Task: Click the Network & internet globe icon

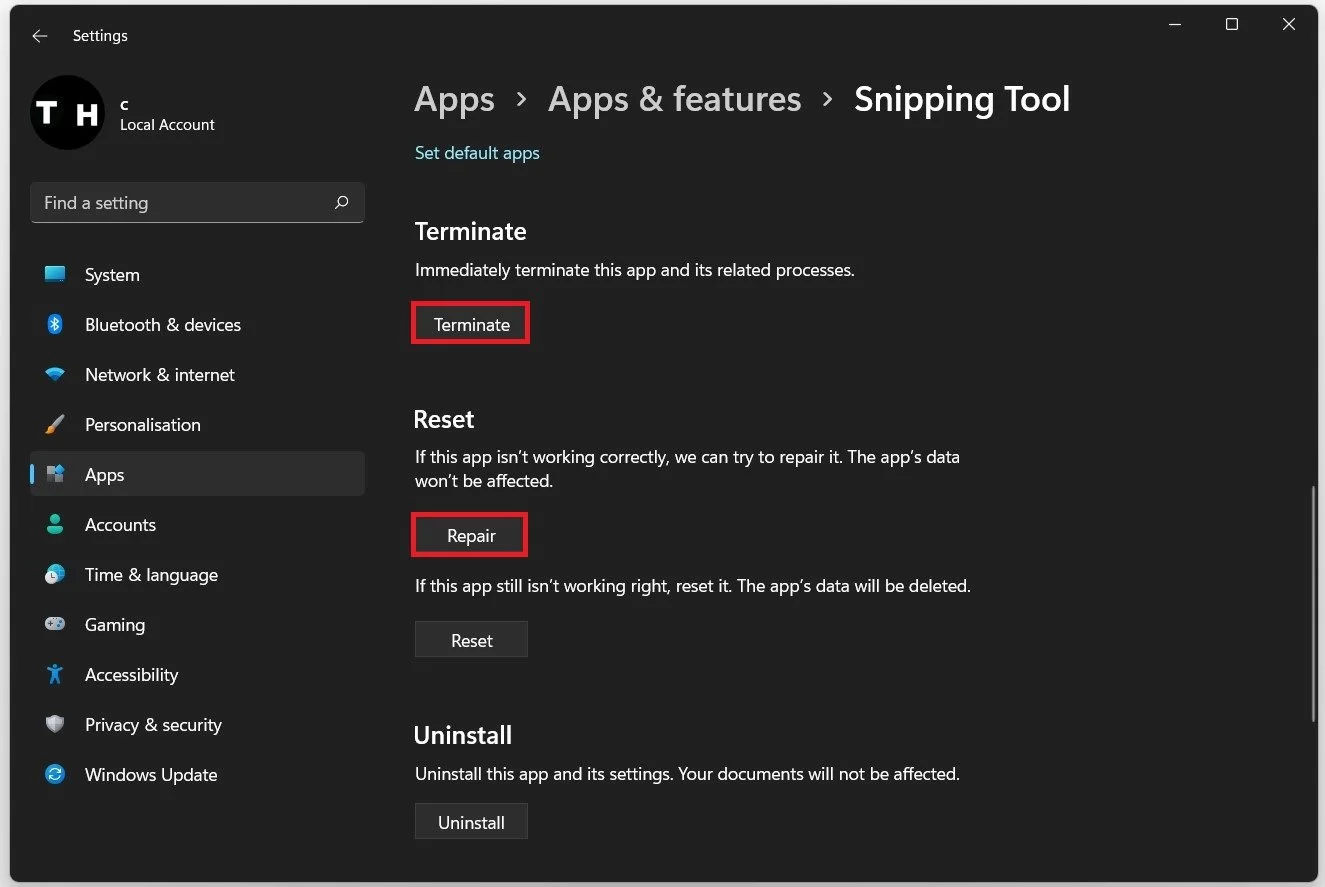Action: [54, 374]
